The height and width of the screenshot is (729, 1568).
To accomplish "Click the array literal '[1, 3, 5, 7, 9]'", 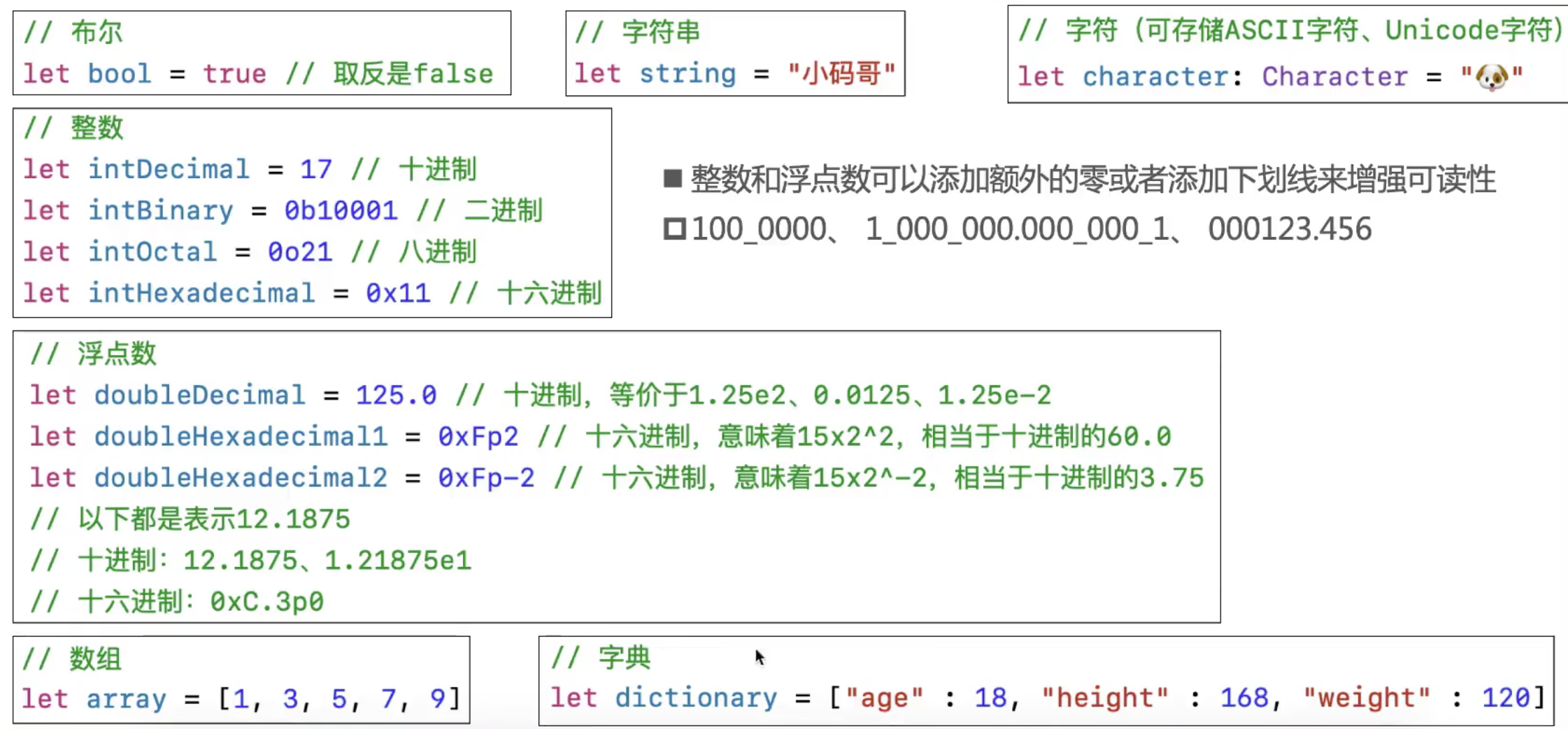I will [339, 699].
